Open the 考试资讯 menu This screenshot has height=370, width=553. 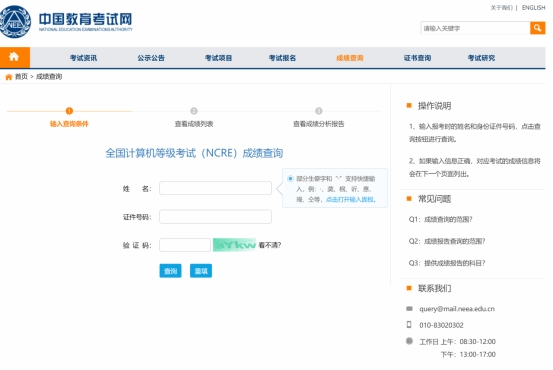83,58
